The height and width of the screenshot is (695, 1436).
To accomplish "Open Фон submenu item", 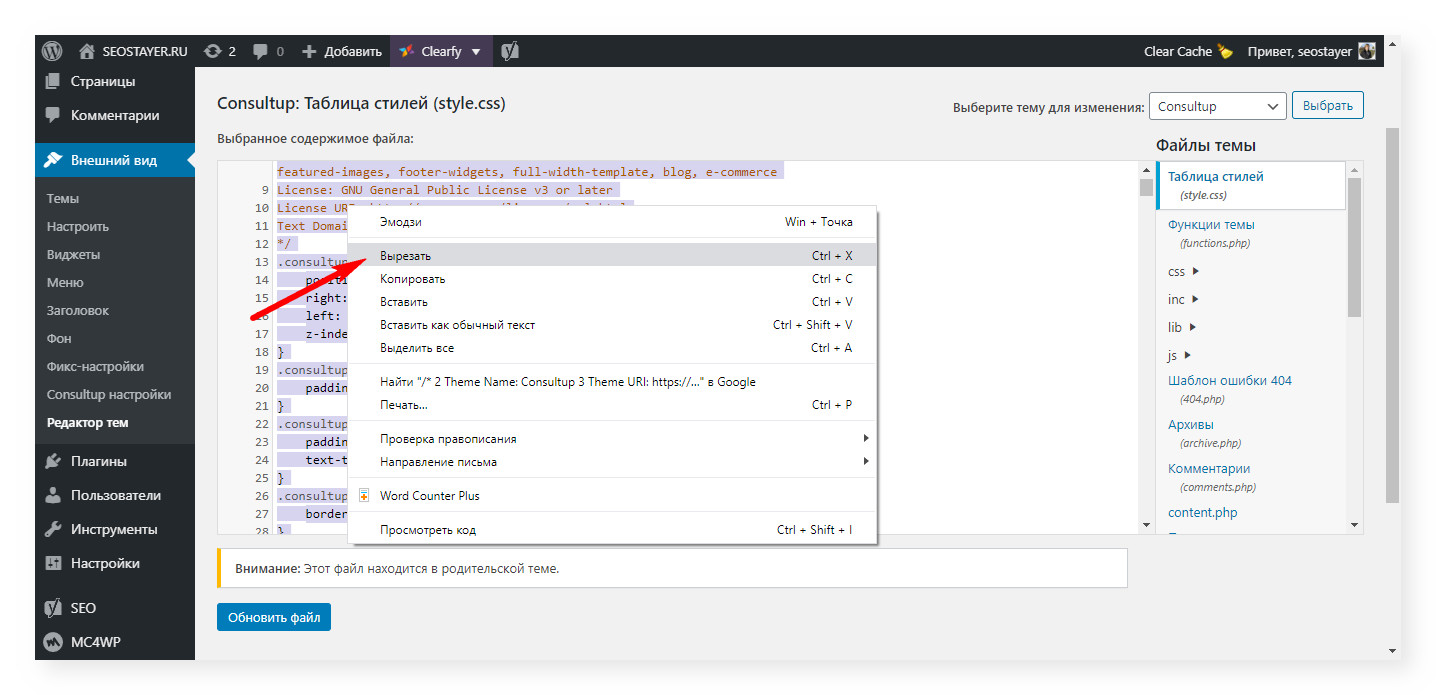I will [x=59, y=339].
